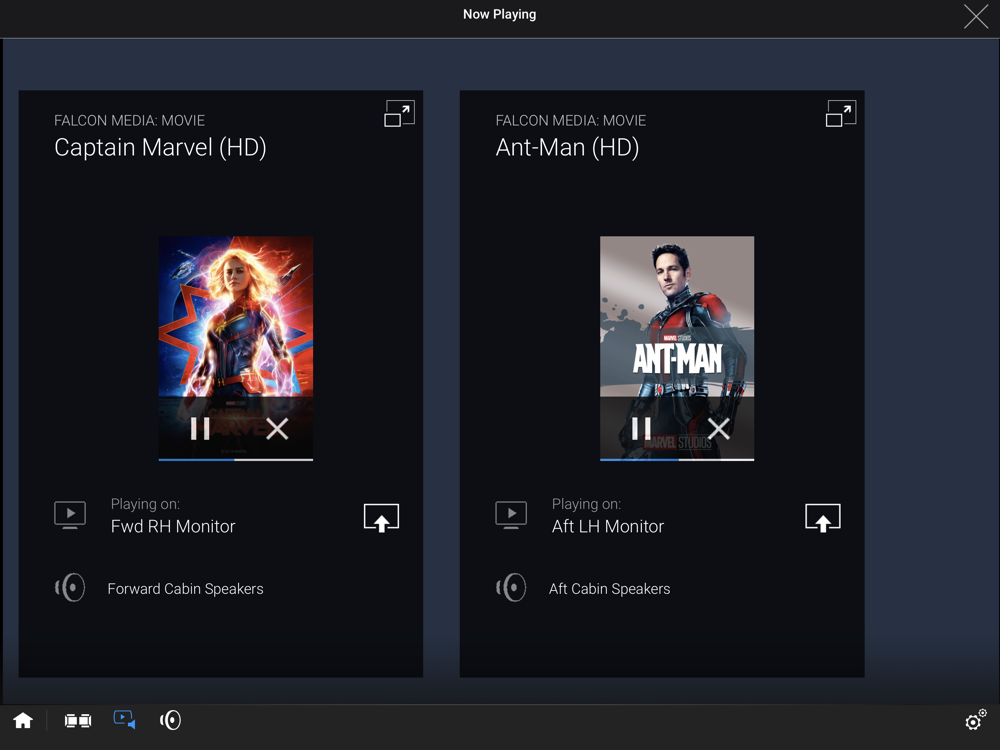Select the Captain Marvel poster thumbnail
This screenshot has height=750, width=1000.
tap(236, 348)
